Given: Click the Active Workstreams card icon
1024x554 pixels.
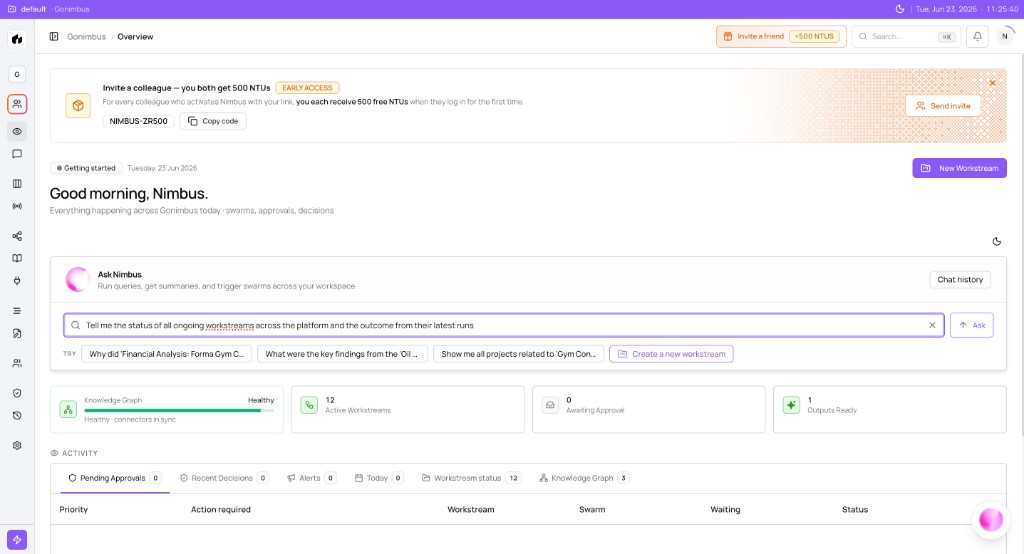Looking at the screenshot, I should [309, 406].
